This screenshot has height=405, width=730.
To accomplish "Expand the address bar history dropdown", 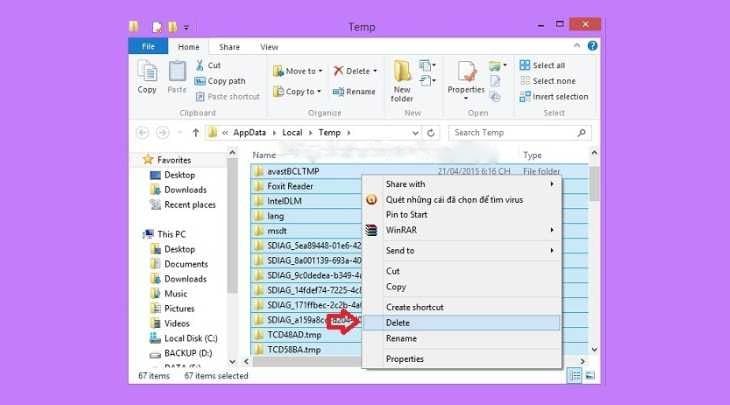I will 415,133.
